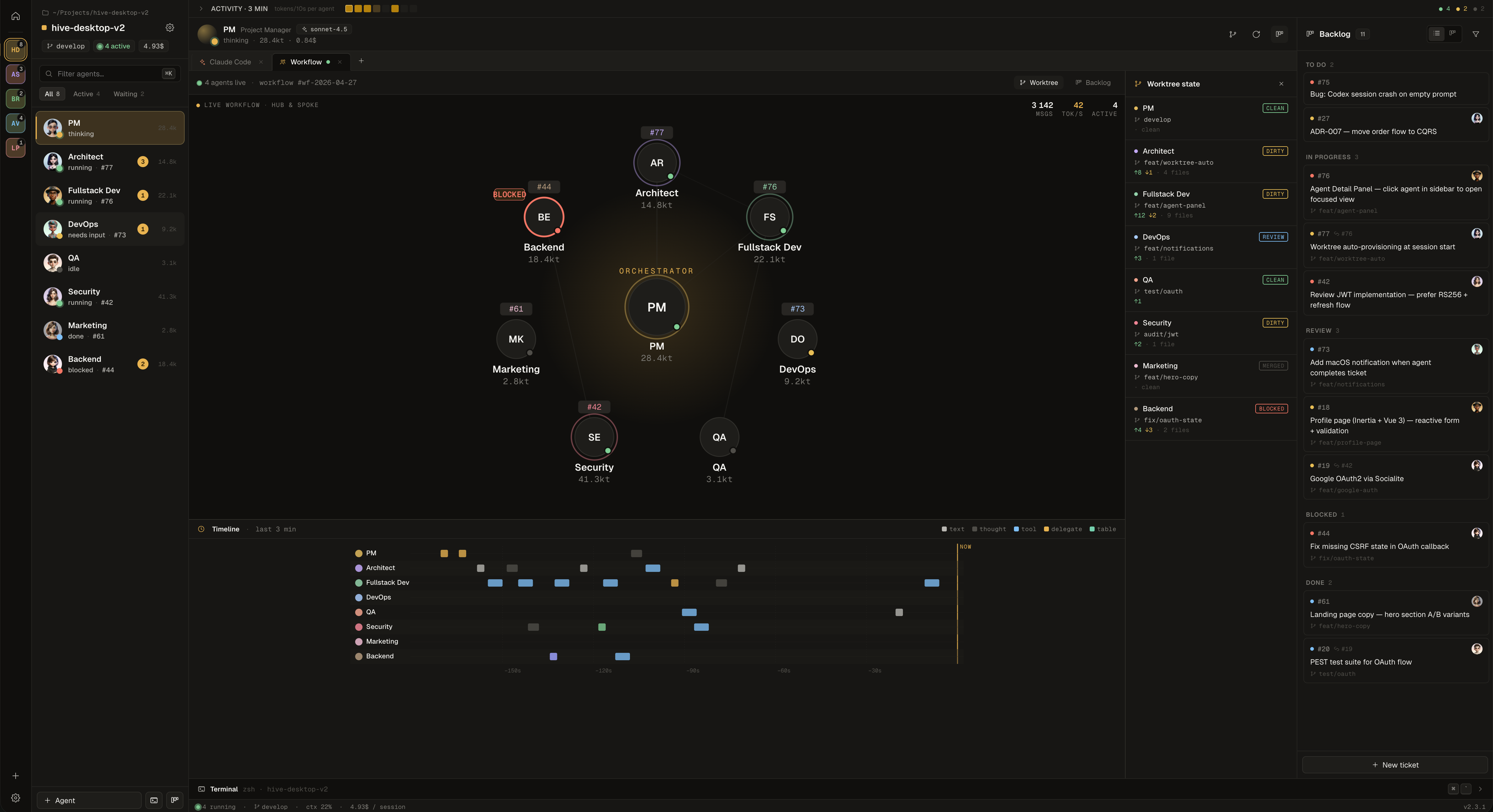Click the green Security timeline event block
The image size is (1493, 812).
602,627
